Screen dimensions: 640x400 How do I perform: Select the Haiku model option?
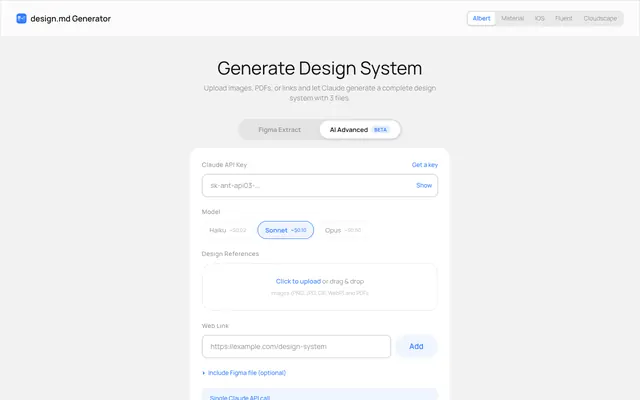click(x=228, y=230)
